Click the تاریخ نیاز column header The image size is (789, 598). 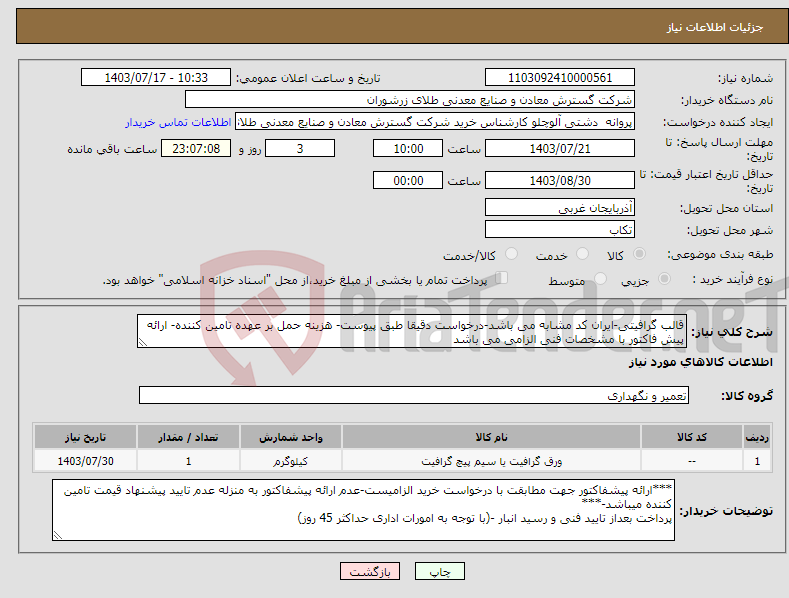pos(85,437)
